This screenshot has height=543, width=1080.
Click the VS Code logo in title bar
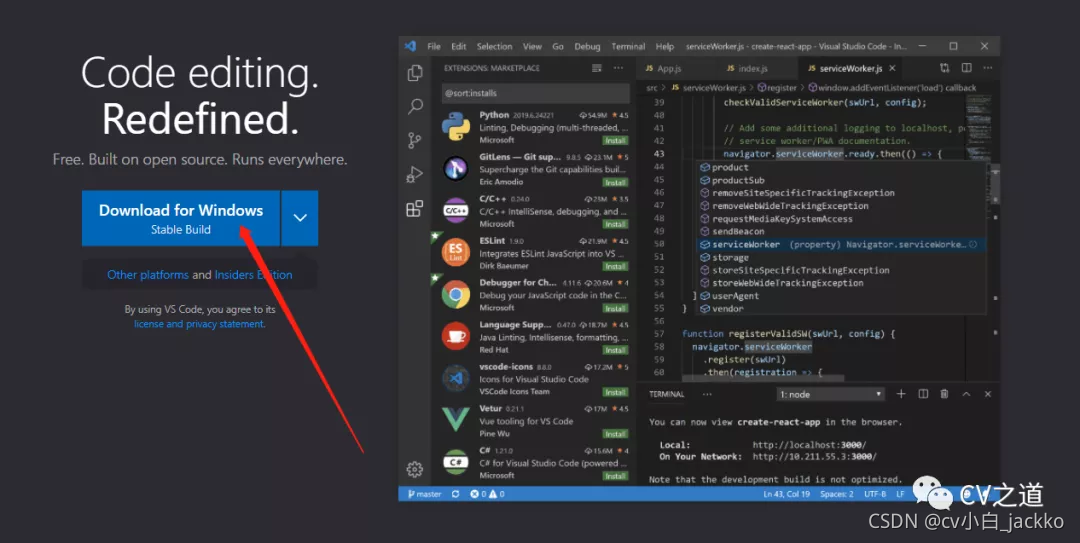(x=411, y=46)
